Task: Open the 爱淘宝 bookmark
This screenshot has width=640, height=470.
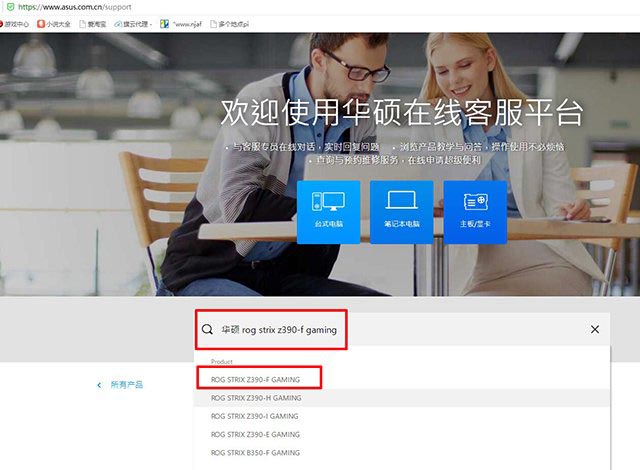Action: click(93, 24)
